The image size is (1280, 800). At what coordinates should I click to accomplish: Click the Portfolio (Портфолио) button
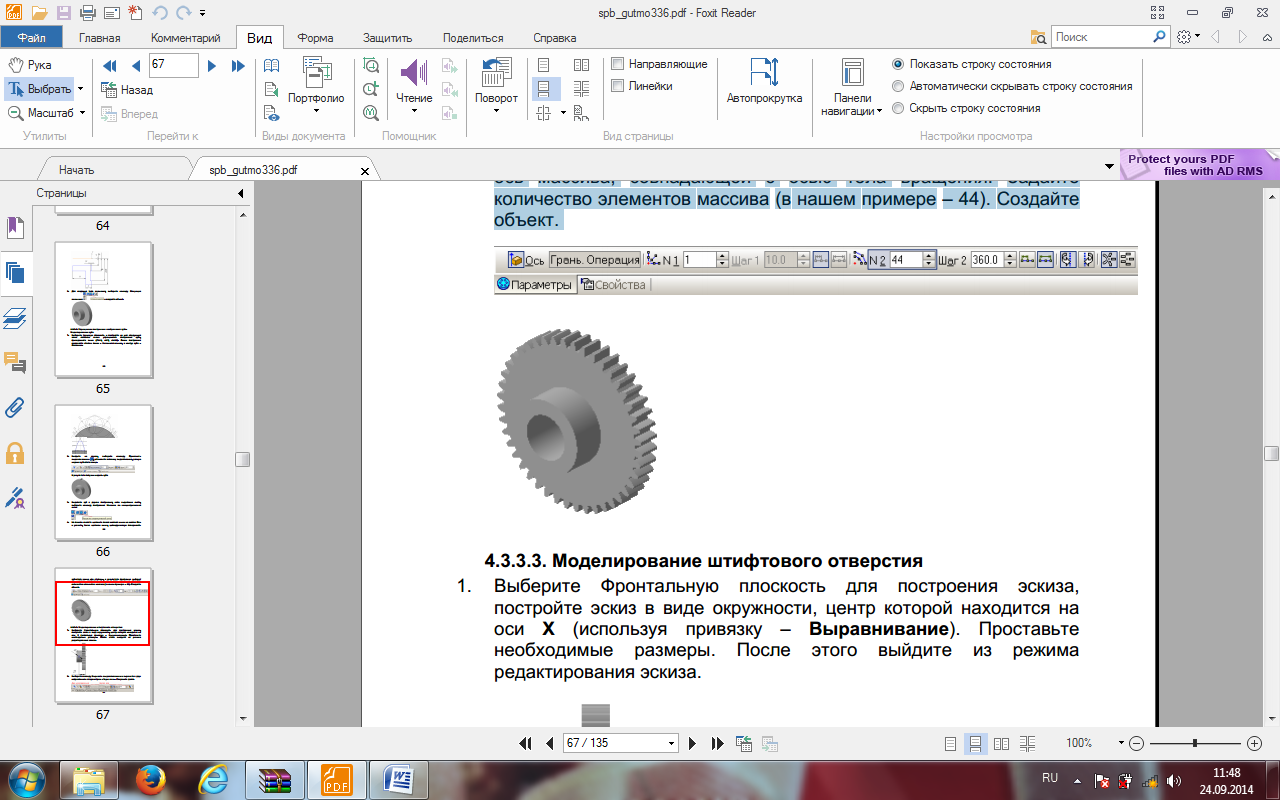[x=316, y=86]
